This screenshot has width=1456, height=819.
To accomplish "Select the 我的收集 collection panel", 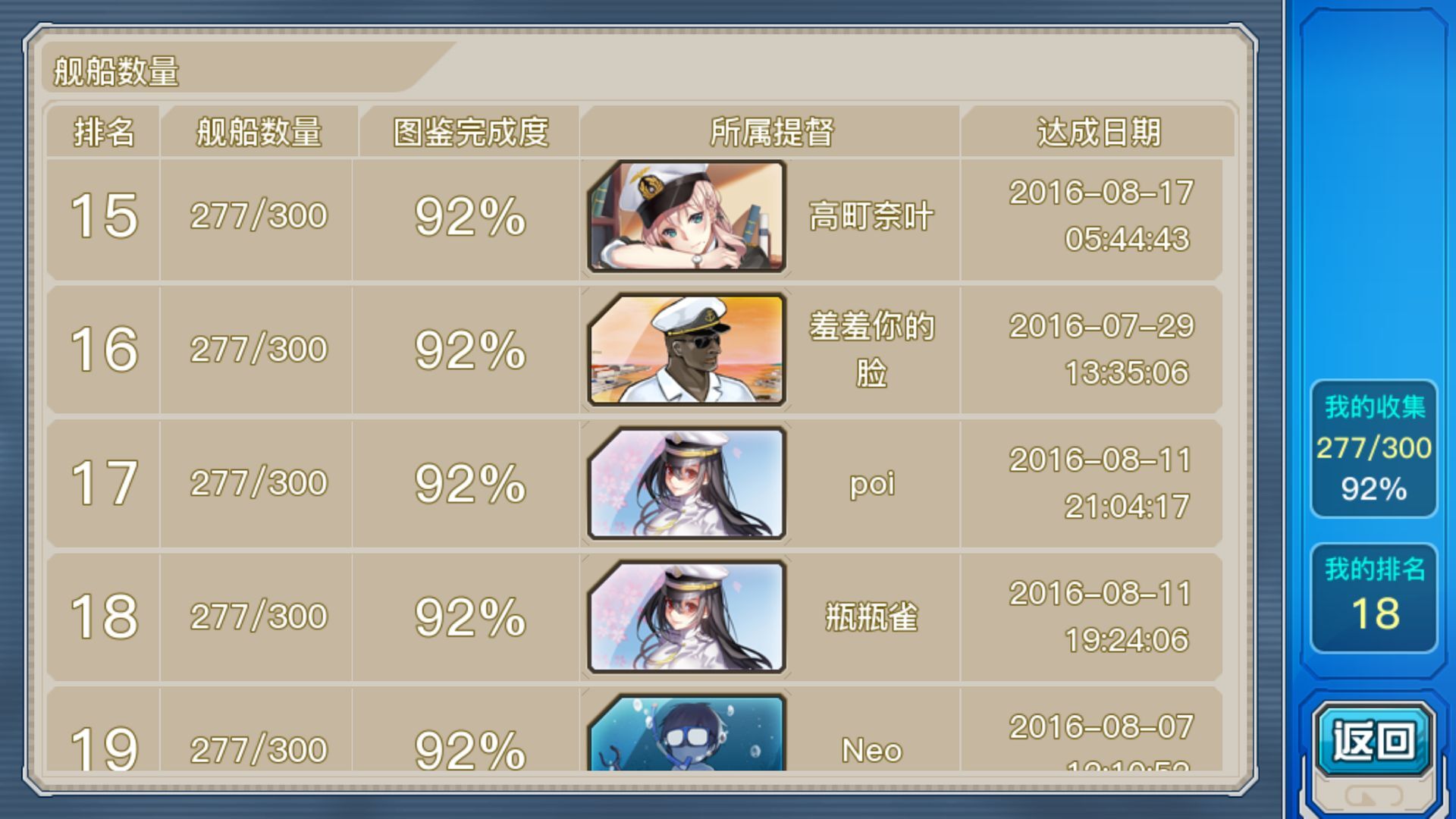I will click(1373, 449).
